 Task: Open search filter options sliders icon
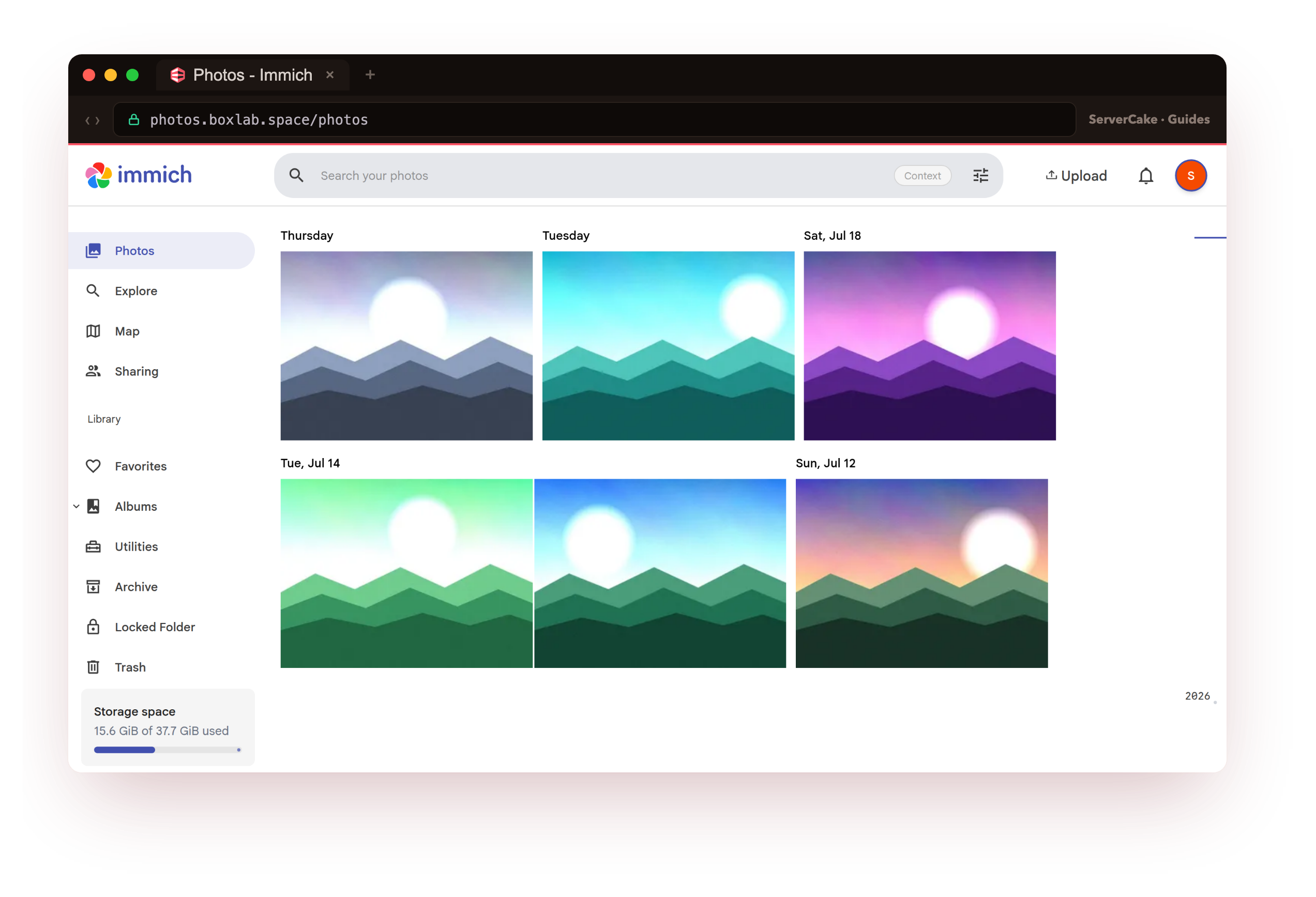(980, 176)
